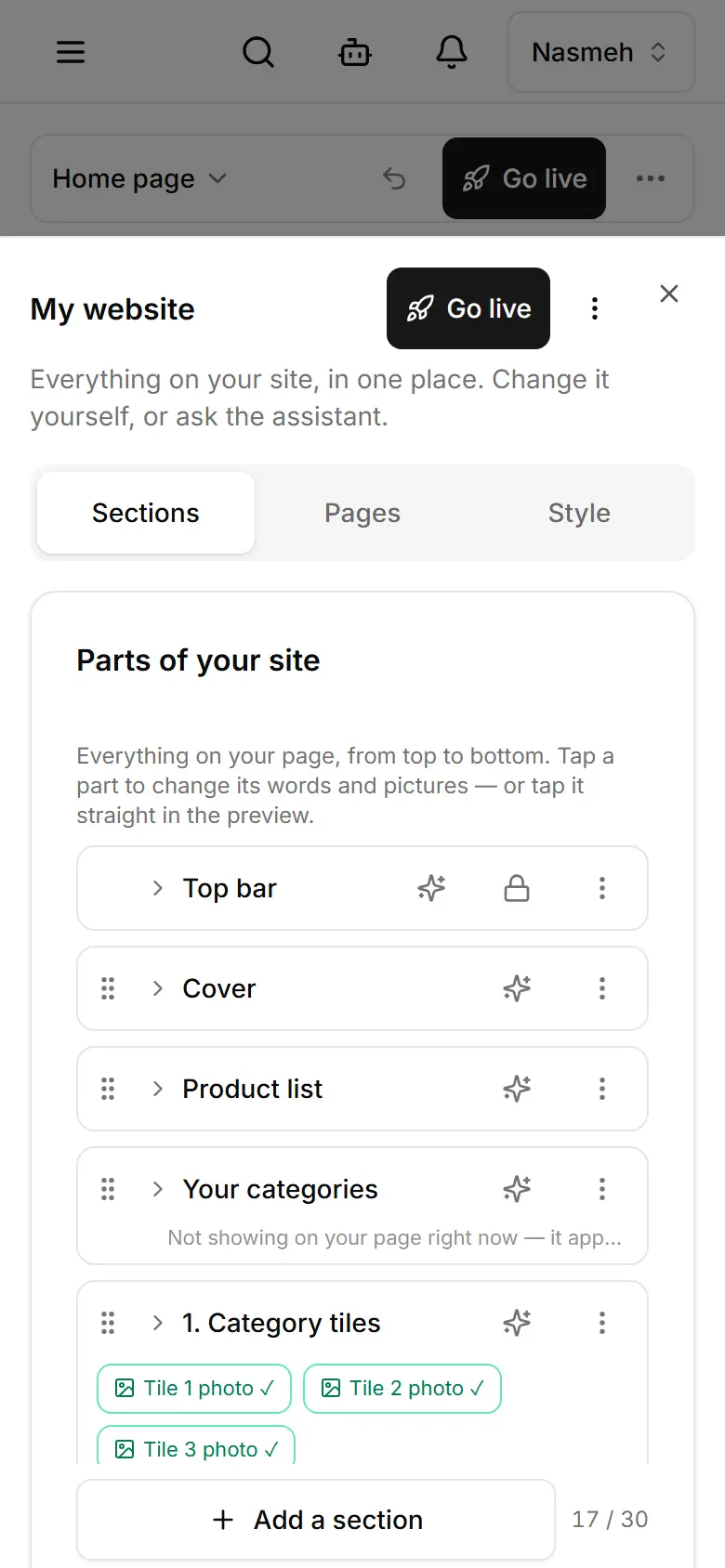Open the Category tiles more options menu
725x1568 pixels.
[x=602, y=1323]
